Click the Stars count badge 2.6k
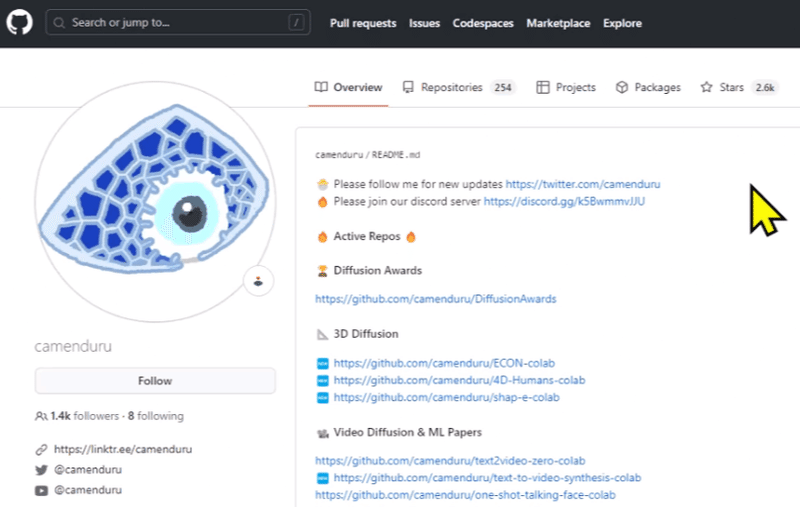The image size is (800, 507). coord(765,87)
